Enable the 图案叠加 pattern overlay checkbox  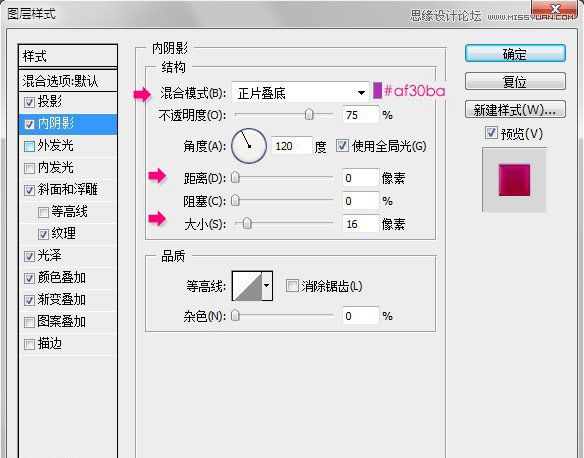29,322
